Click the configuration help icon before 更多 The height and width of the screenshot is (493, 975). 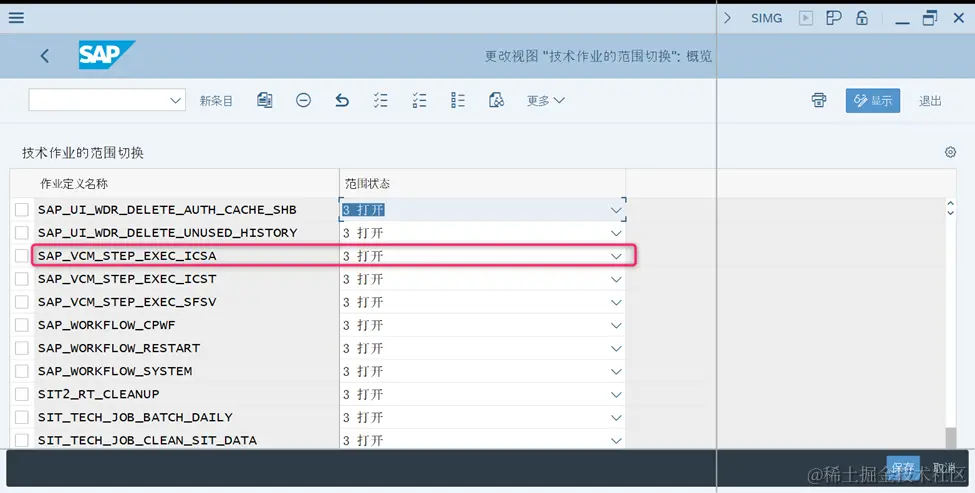(496, 100)
